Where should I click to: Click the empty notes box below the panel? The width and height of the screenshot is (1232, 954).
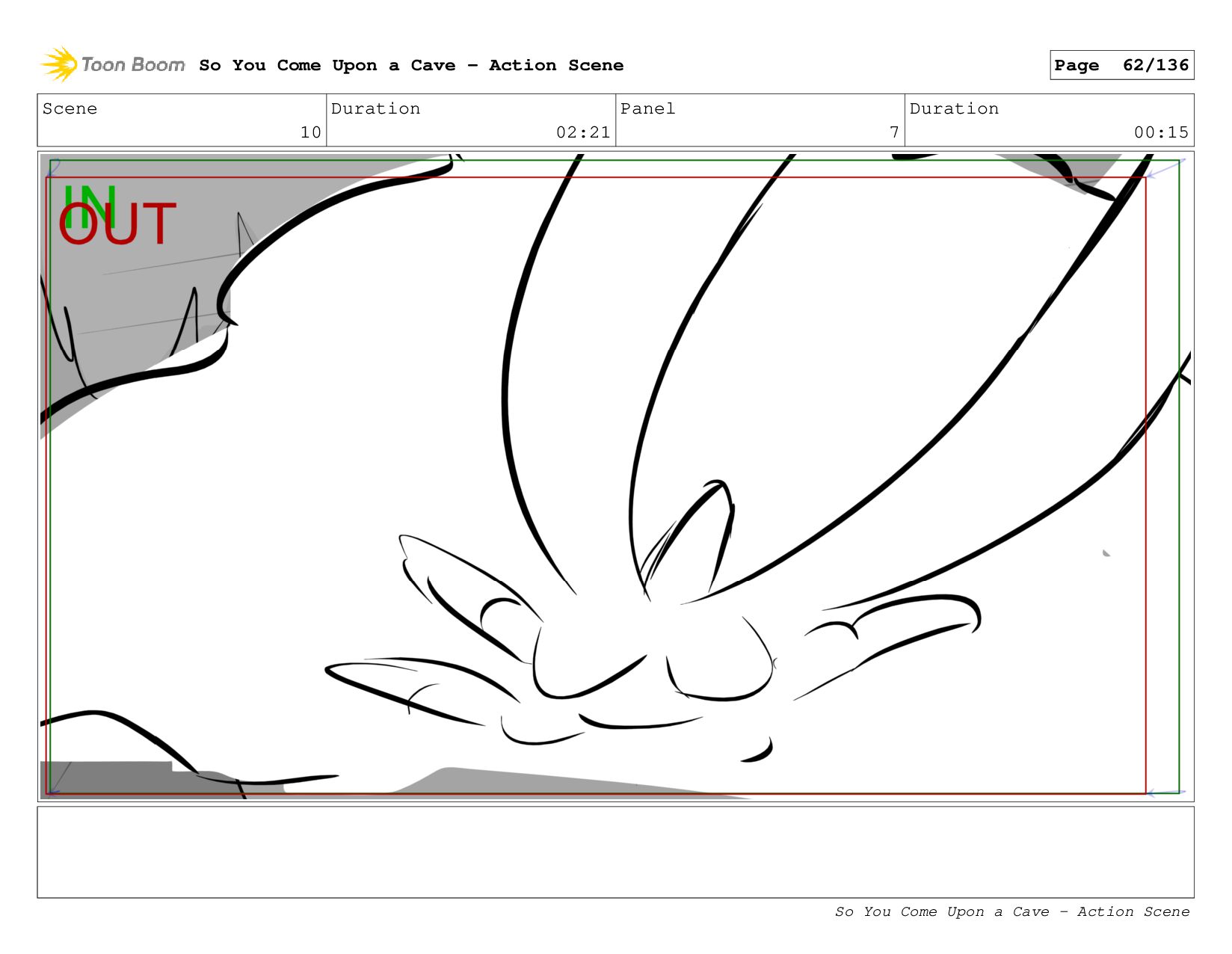click(615, 852)
